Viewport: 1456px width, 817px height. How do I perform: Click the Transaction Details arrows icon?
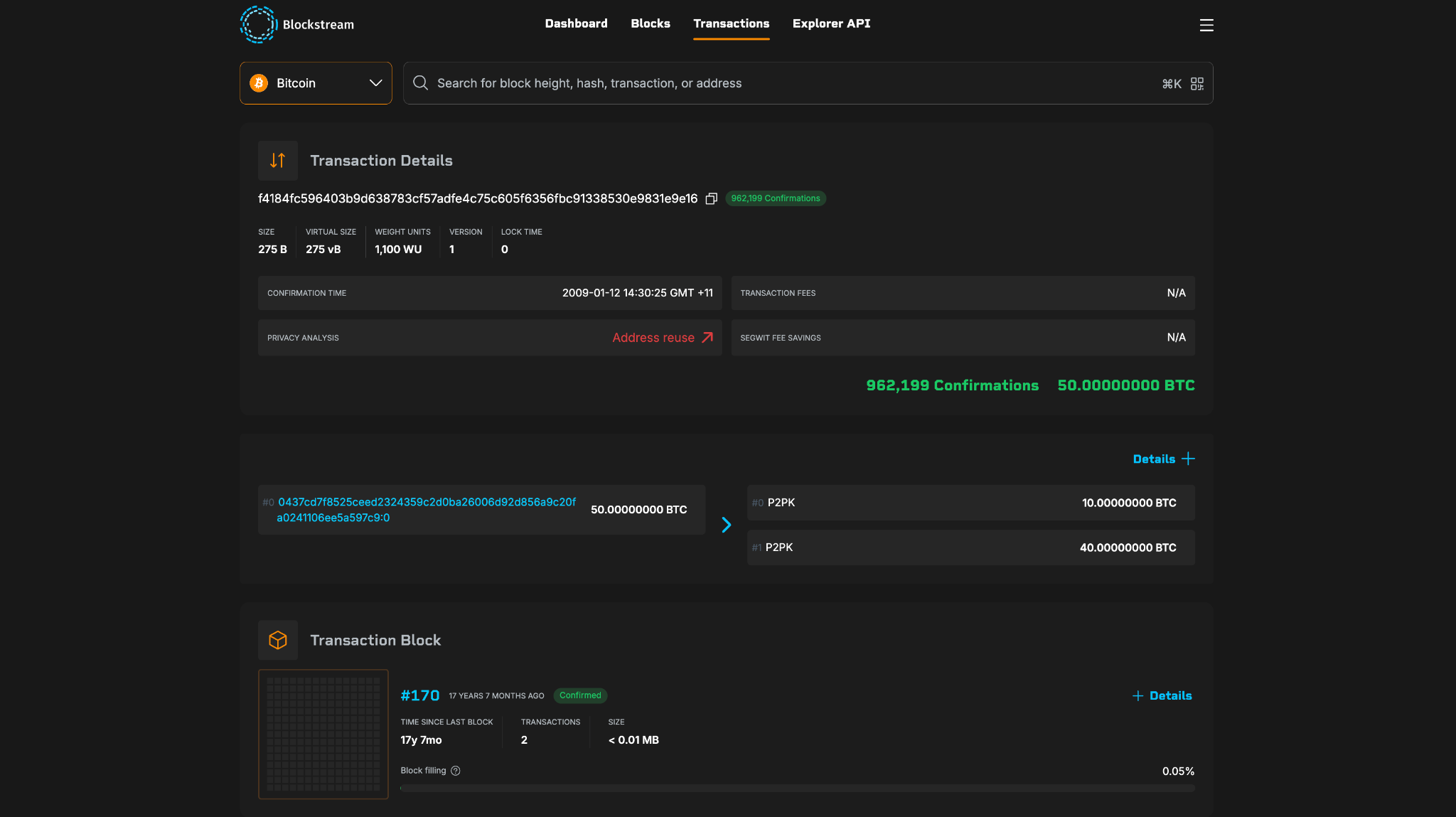tap(278, 161)
